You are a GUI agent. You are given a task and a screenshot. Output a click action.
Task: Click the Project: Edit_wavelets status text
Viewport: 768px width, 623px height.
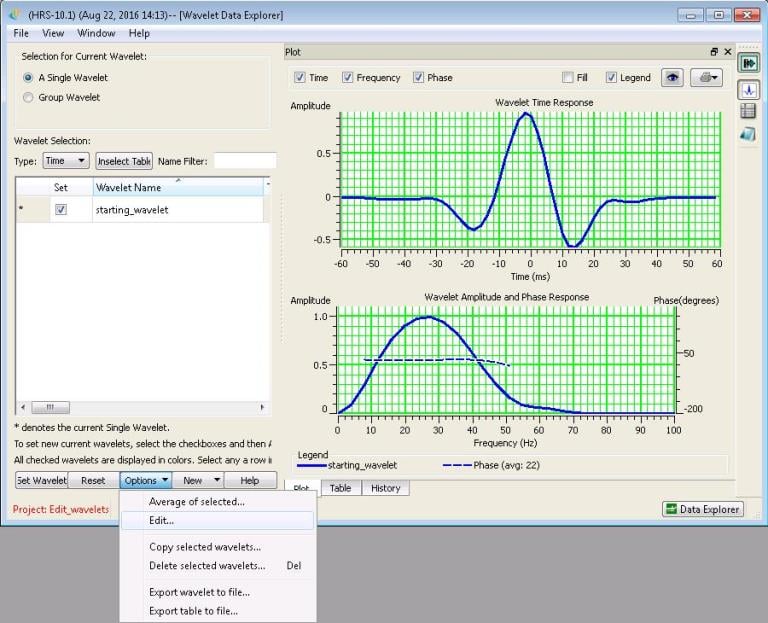[x=61, y=509]
